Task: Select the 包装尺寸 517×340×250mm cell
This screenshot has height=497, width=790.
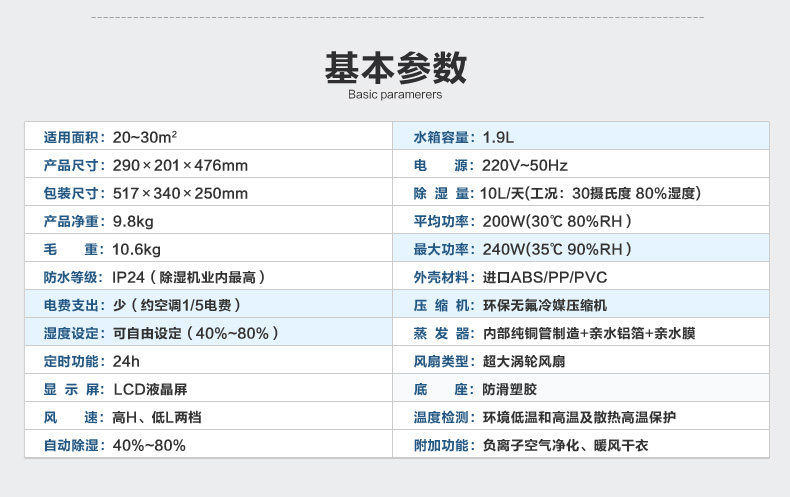Action: (x=208, y=193)
